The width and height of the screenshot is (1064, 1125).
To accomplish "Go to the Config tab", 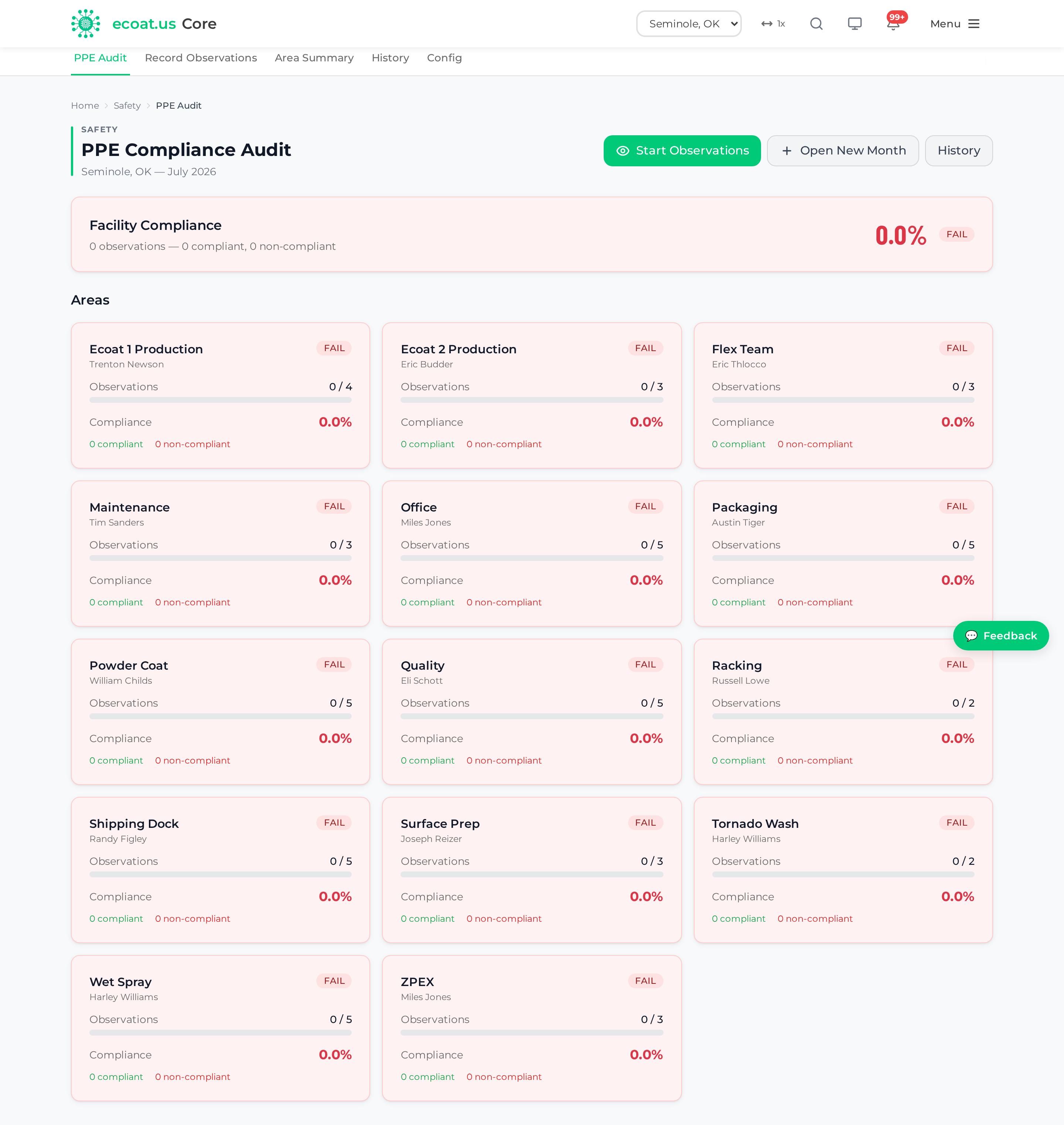I will (x=444, y=58).
